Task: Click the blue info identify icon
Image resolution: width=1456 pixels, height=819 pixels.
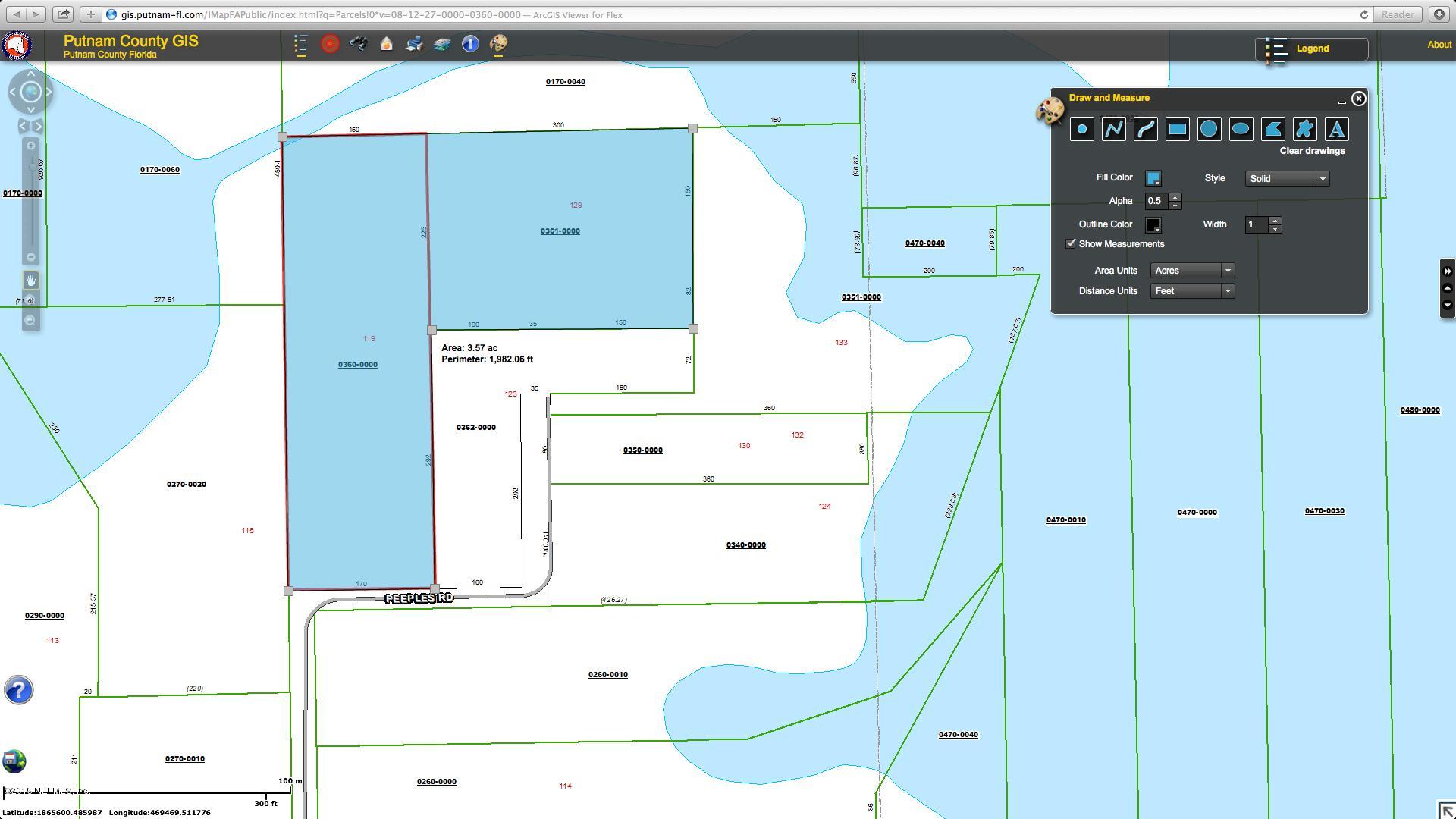Action: (470, 44)
